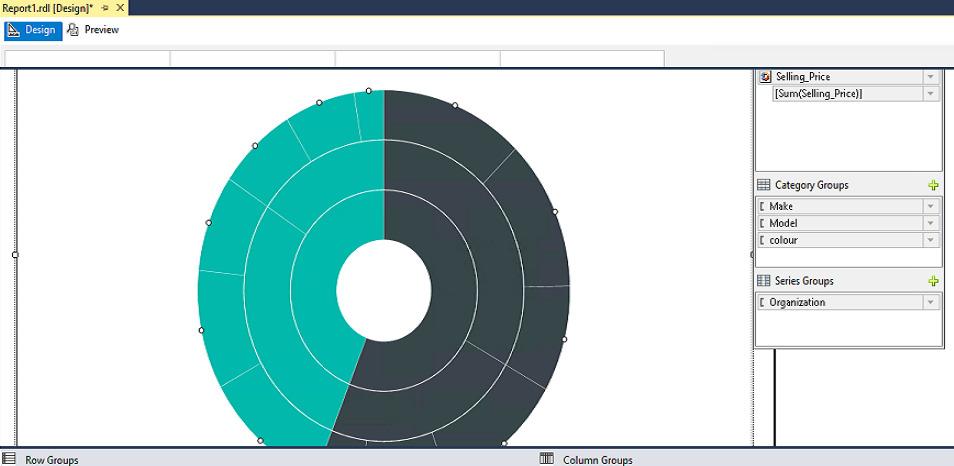Click the Column Groups panel label
Viewport: 954px width, 466px height.
pos(597,460)
